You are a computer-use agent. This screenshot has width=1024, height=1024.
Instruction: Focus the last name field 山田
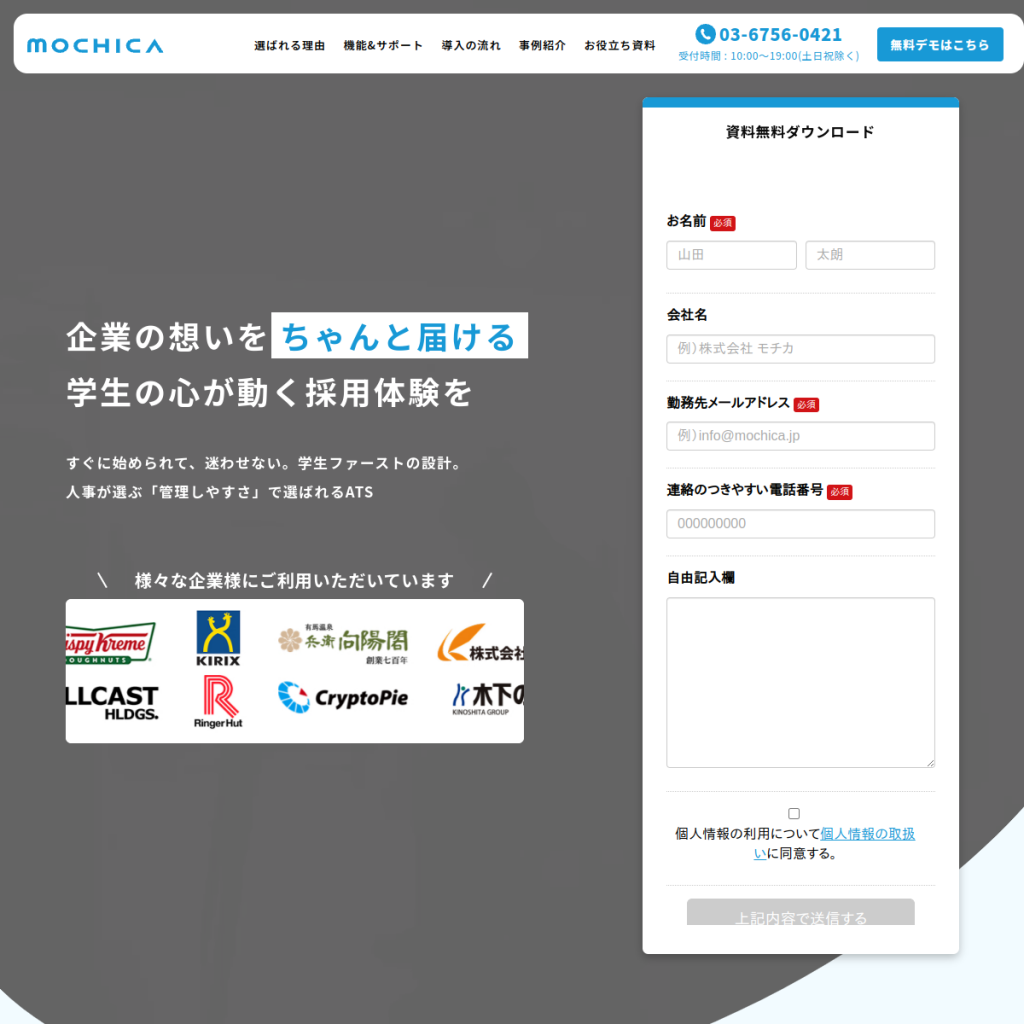click(x=731, y=255)
